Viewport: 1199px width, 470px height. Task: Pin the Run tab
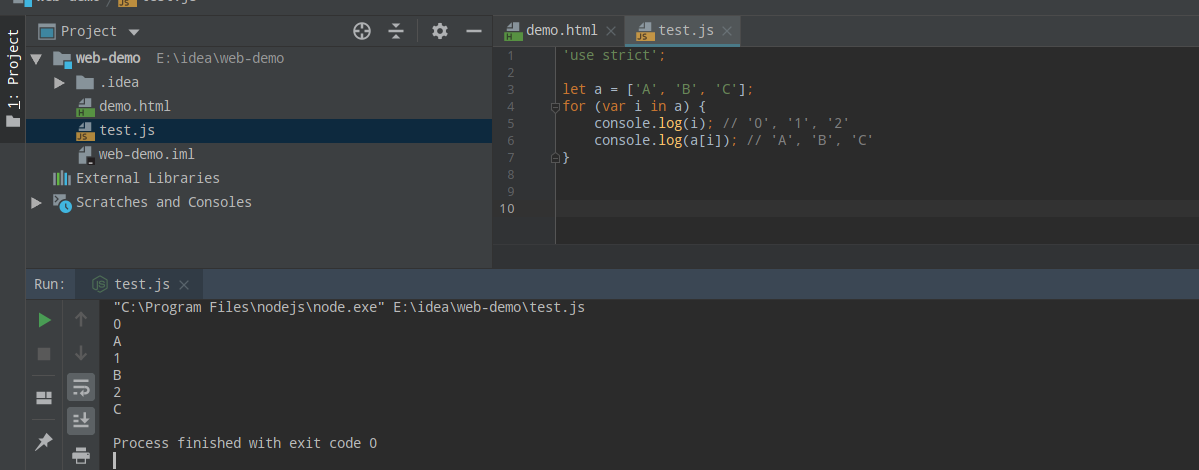tap(44, 441)
